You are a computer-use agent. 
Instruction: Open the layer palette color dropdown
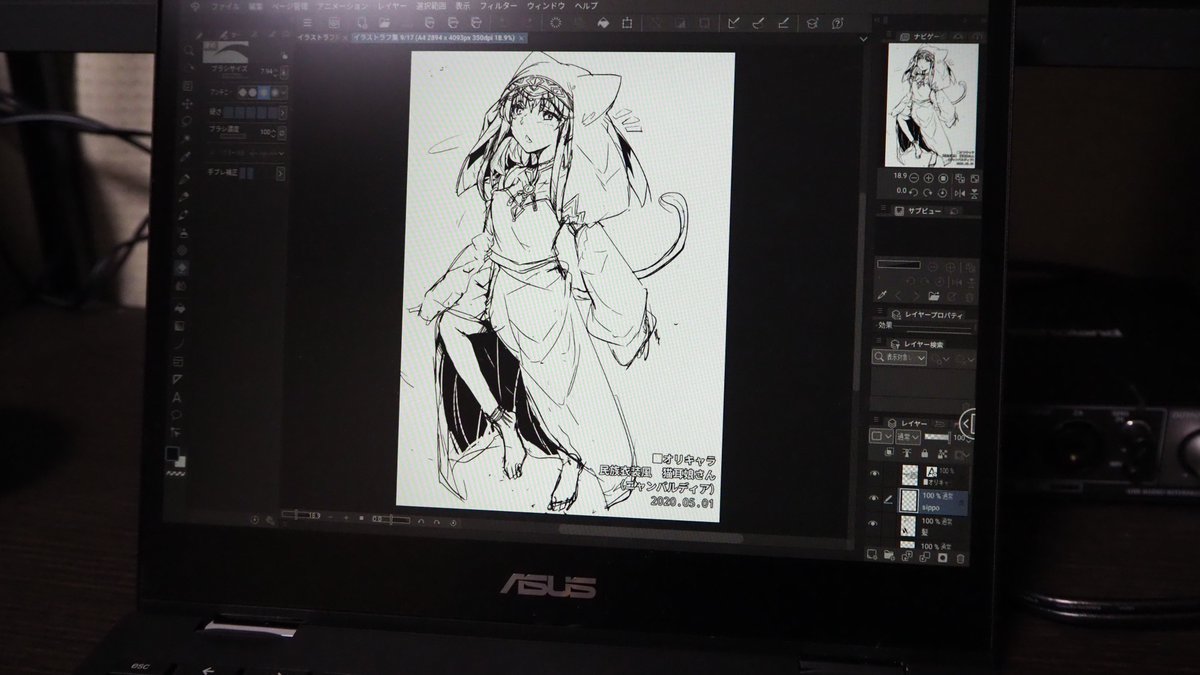tap(881, 437)
